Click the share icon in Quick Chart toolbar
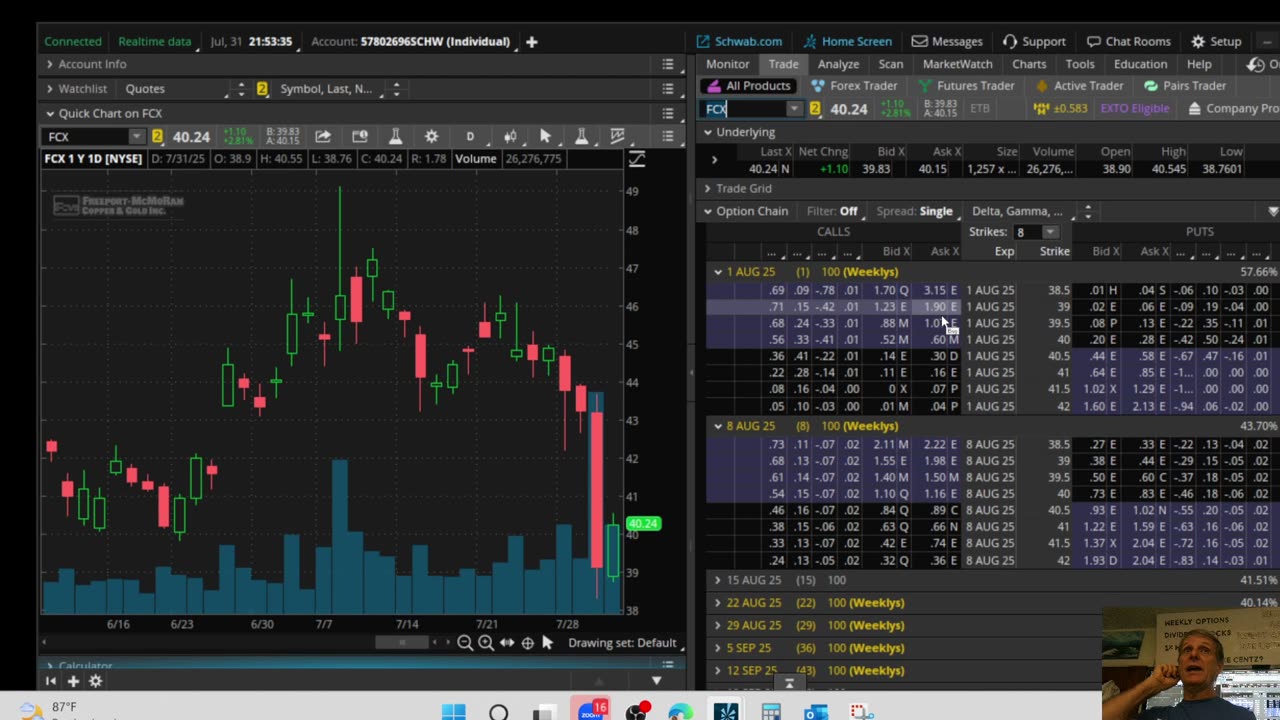Viewport: 1280px width, 720px height. click(323, 136)
